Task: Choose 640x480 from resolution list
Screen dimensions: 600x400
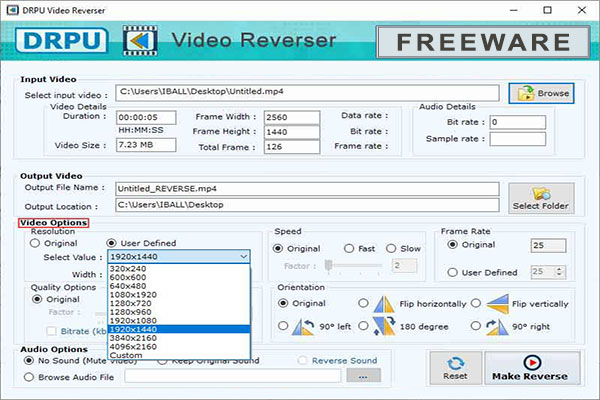Action: 179,286
